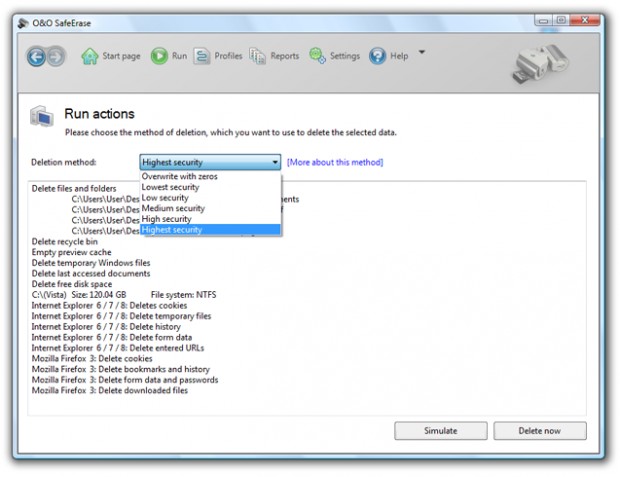Select Internet Explorer Delete temporary files row
620x477 pixels.
(x=121, y=316)
